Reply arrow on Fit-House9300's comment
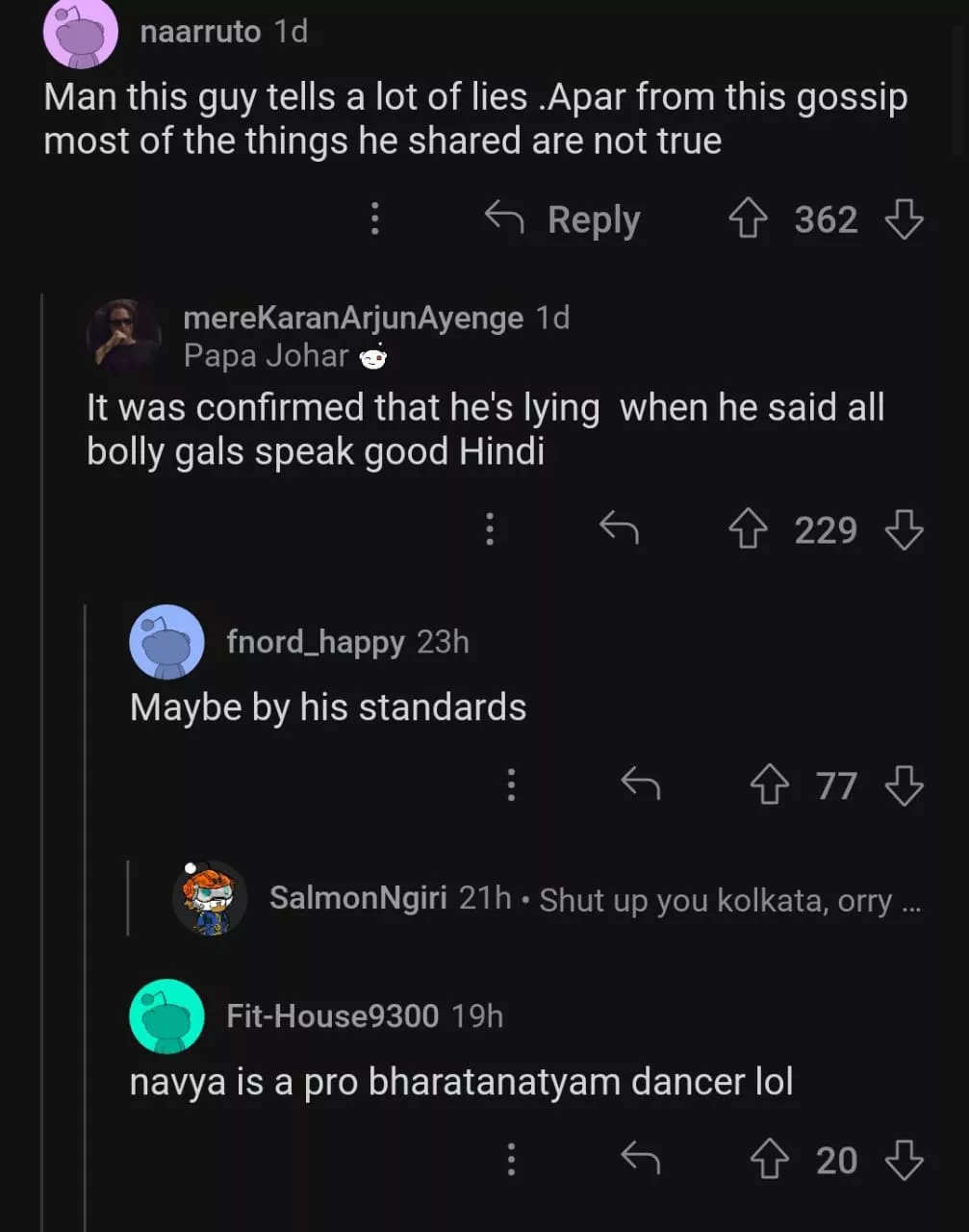The image size is (969, 1232). pyautogui.click(x=641, y=1159)
